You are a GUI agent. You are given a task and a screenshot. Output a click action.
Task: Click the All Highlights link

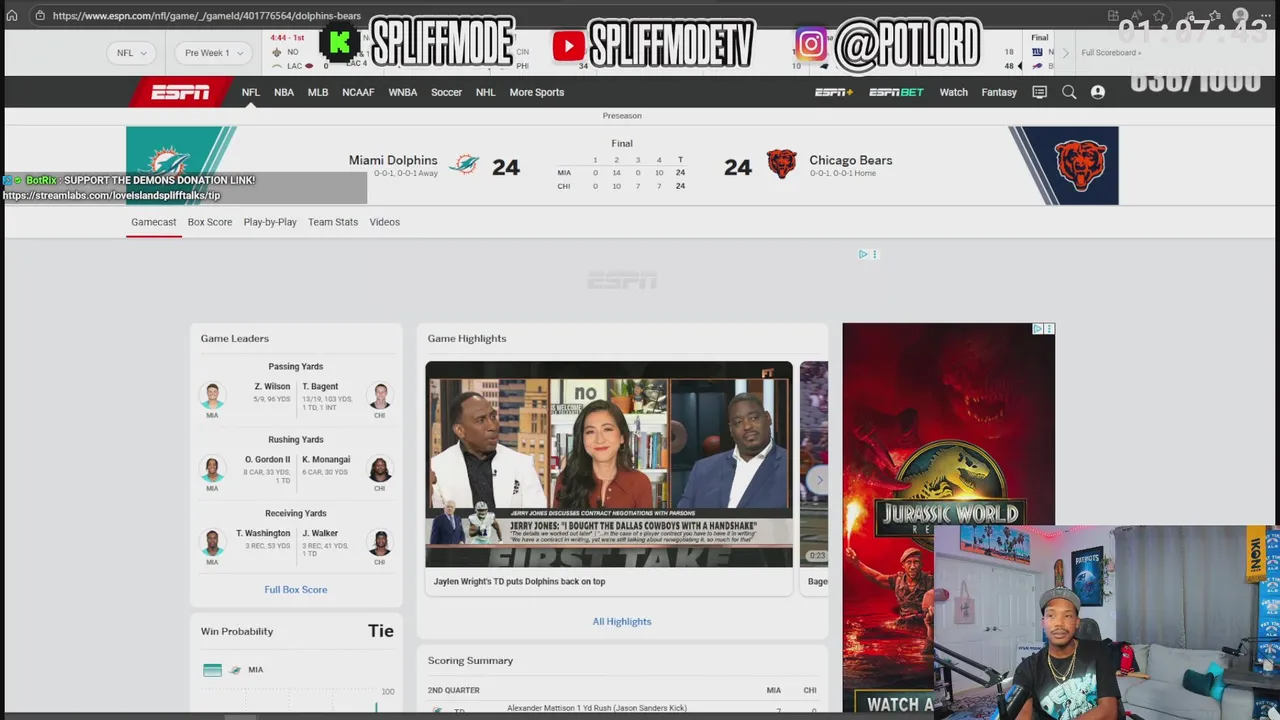(x=622, y=621)
